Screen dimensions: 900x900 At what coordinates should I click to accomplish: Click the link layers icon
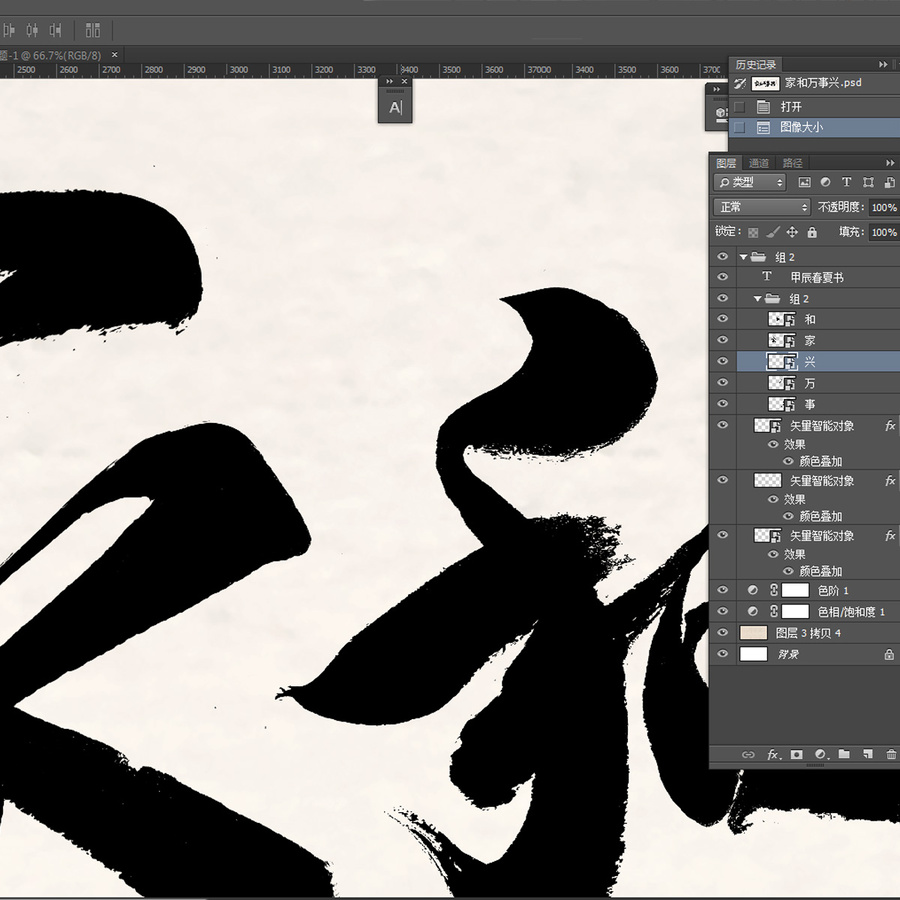(x=748, y=754)
